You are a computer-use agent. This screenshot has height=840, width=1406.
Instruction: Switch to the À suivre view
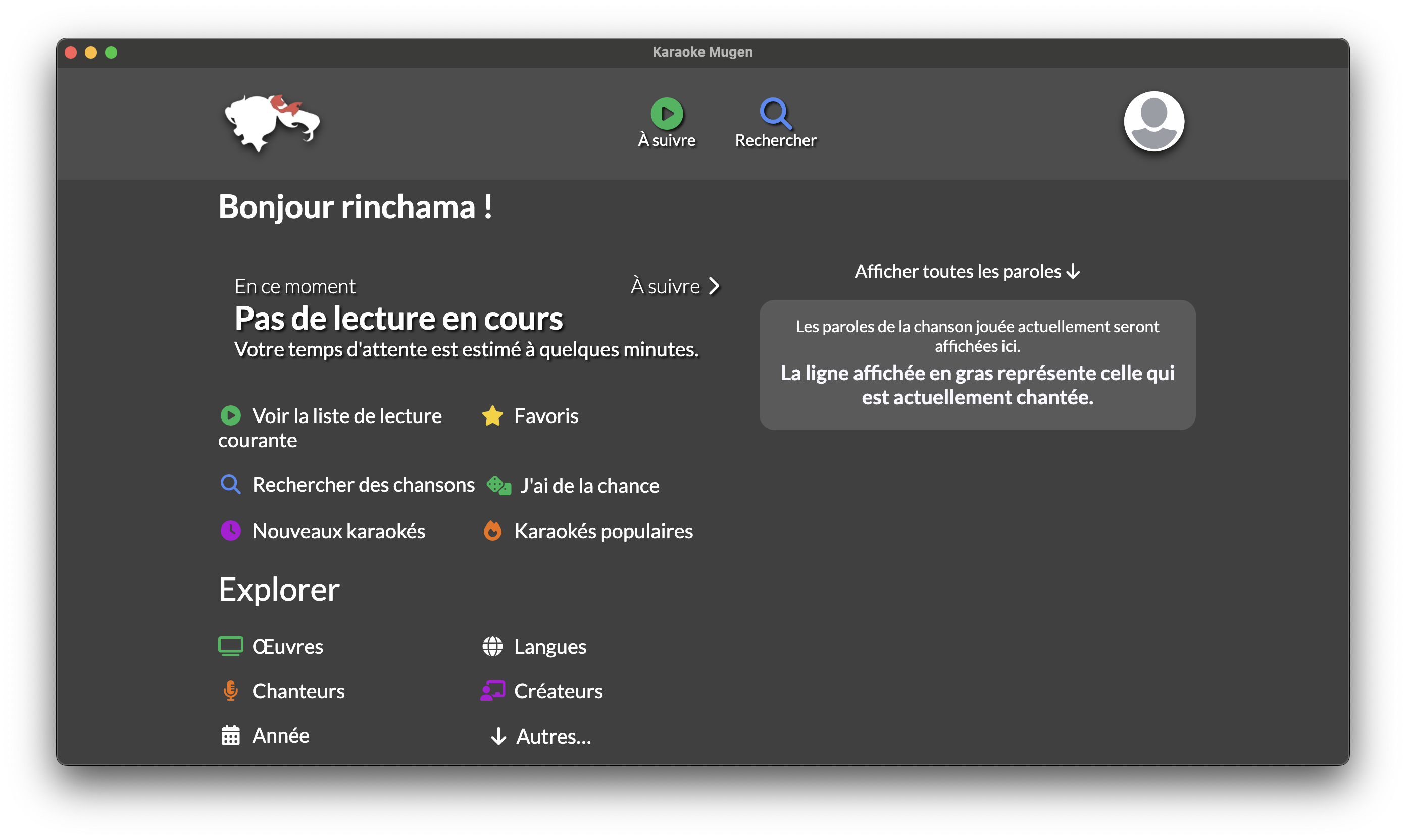pos(667,122)
